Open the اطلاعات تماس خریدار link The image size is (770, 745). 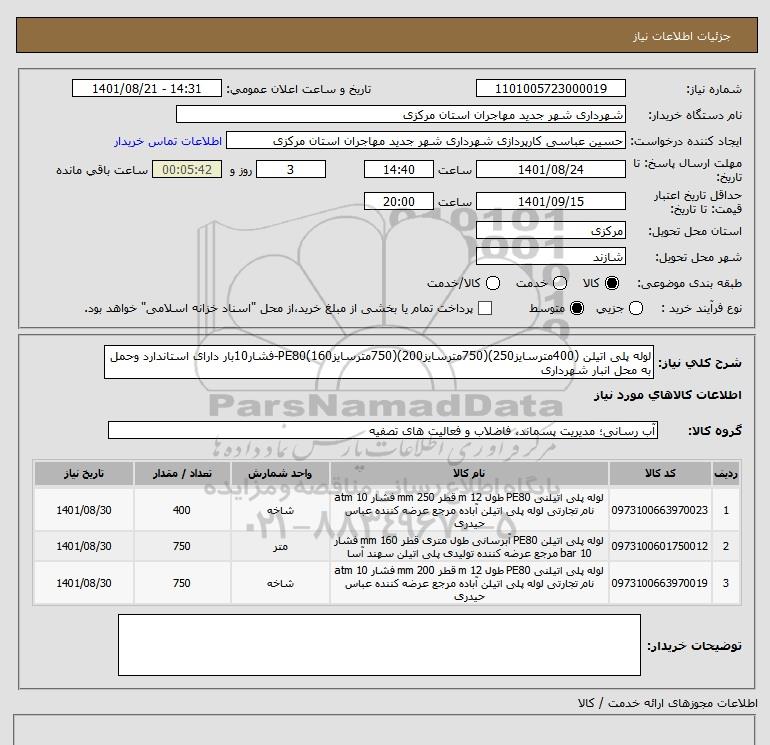168,141
